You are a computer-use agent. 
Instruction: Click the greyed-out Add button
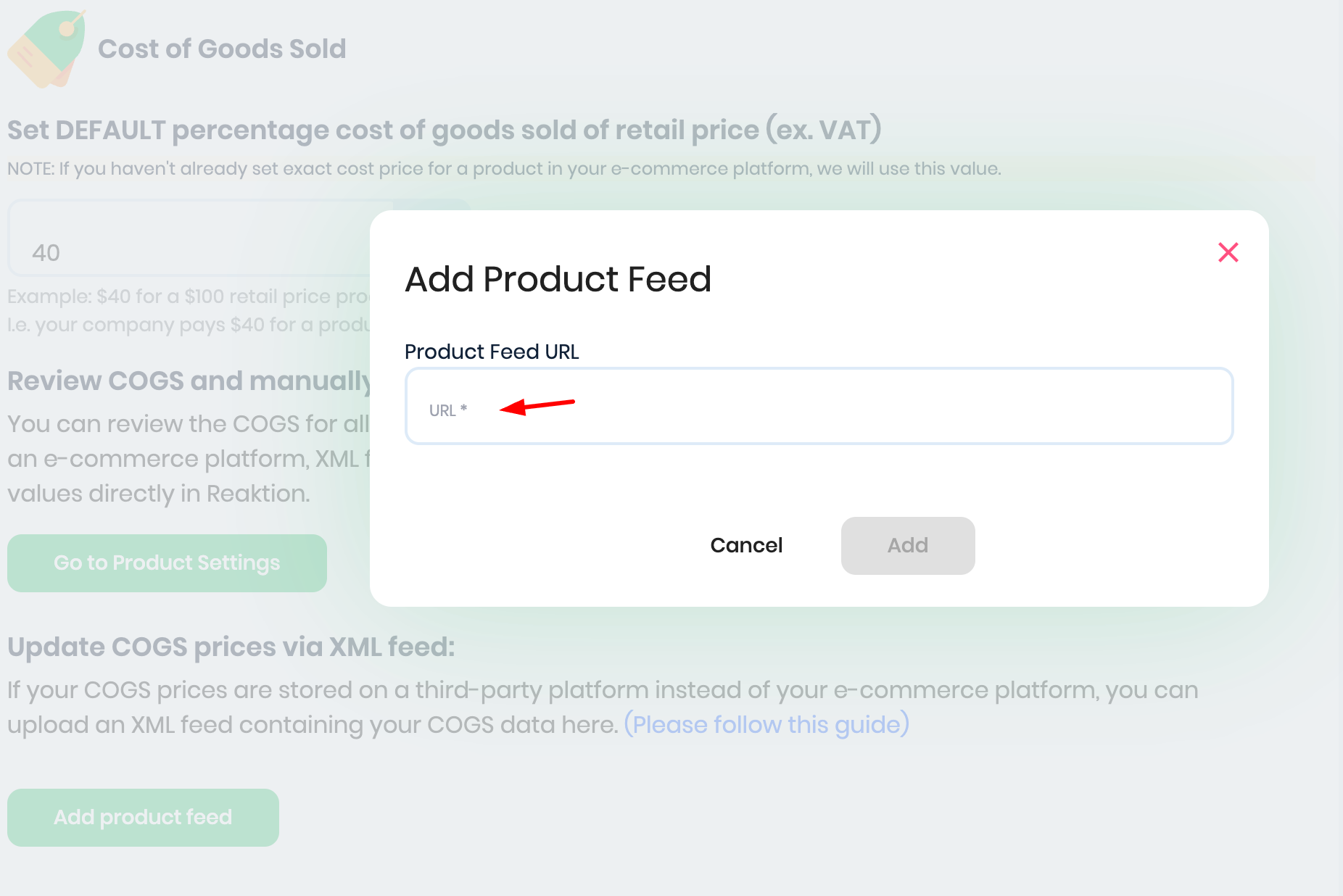click(907, 545)
